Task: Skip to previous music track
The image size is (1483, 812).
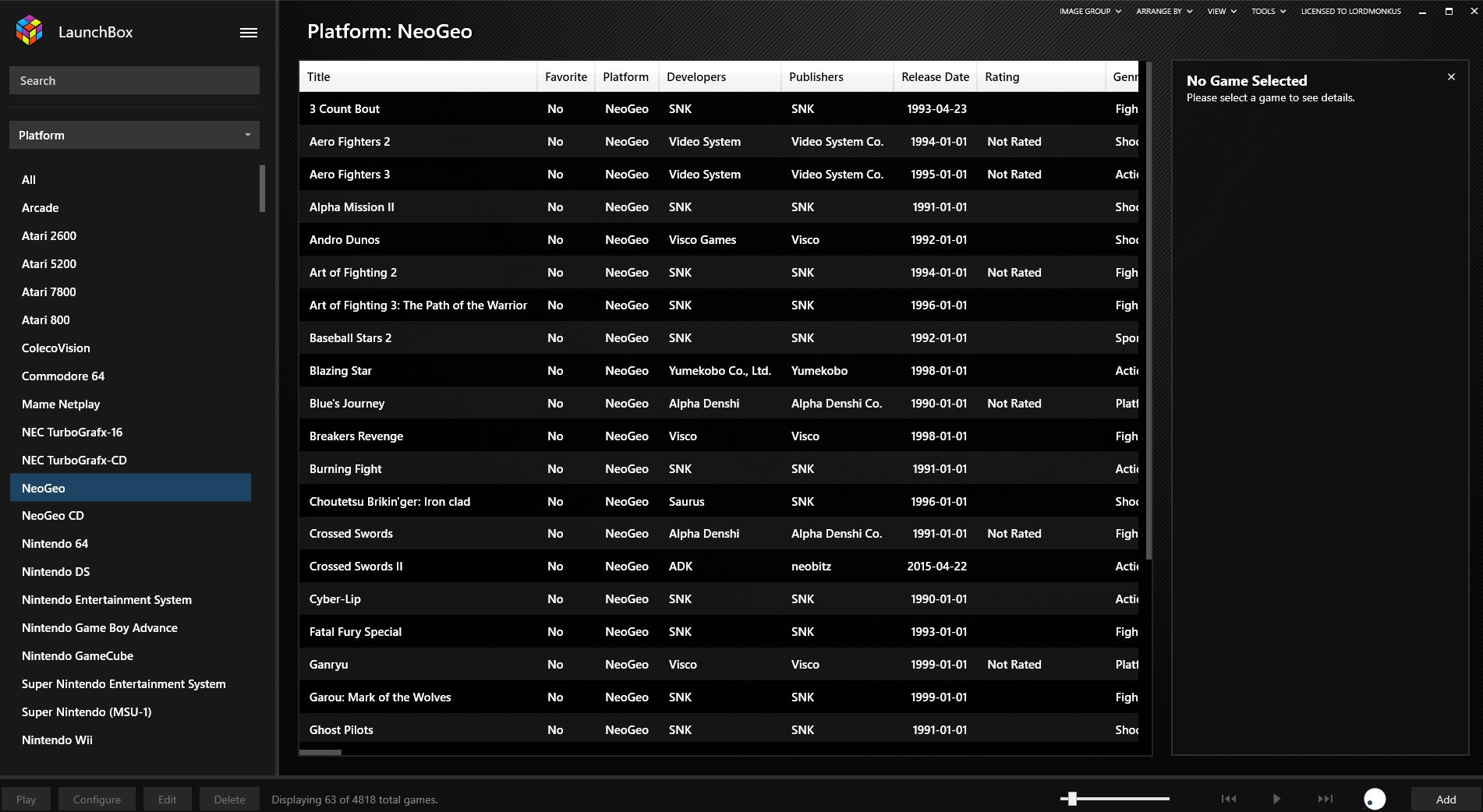Action: [1229, 799]
